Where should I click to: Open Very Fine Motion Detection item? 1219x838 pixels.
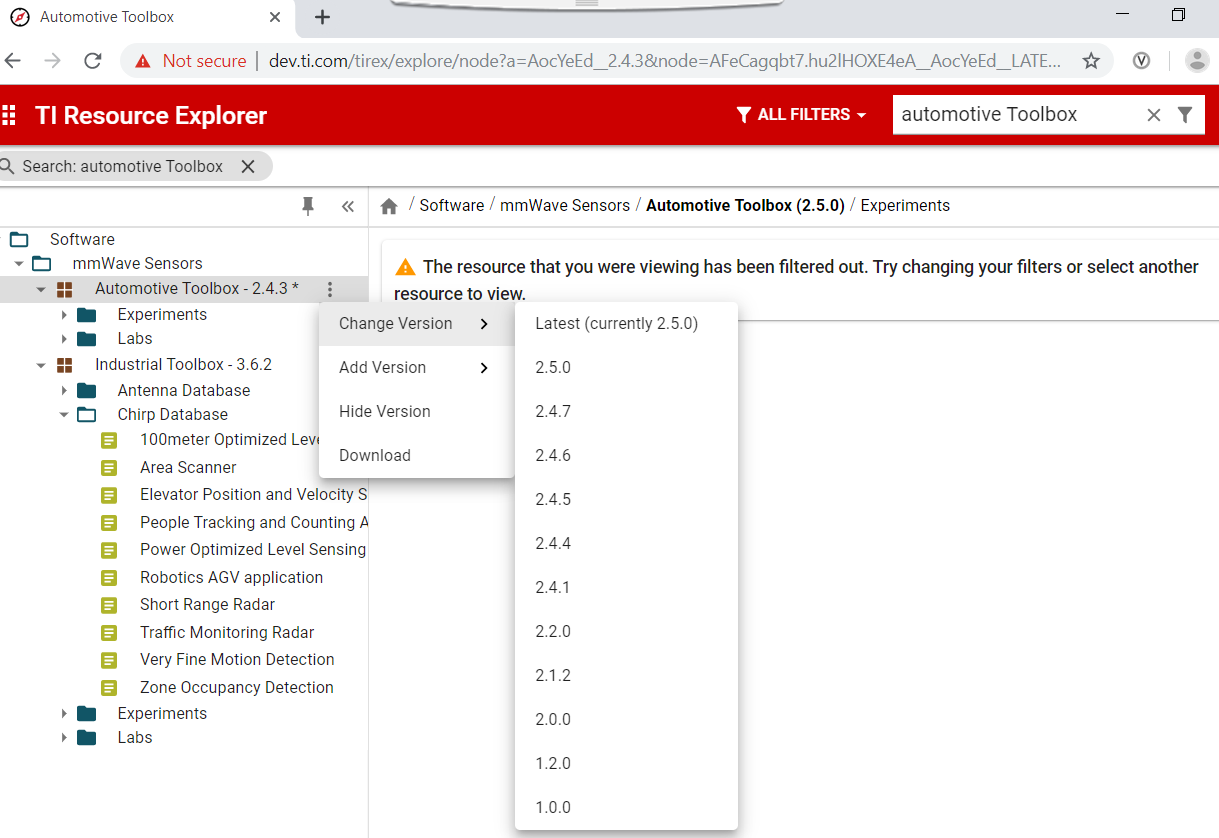click(x=237, y=660)
